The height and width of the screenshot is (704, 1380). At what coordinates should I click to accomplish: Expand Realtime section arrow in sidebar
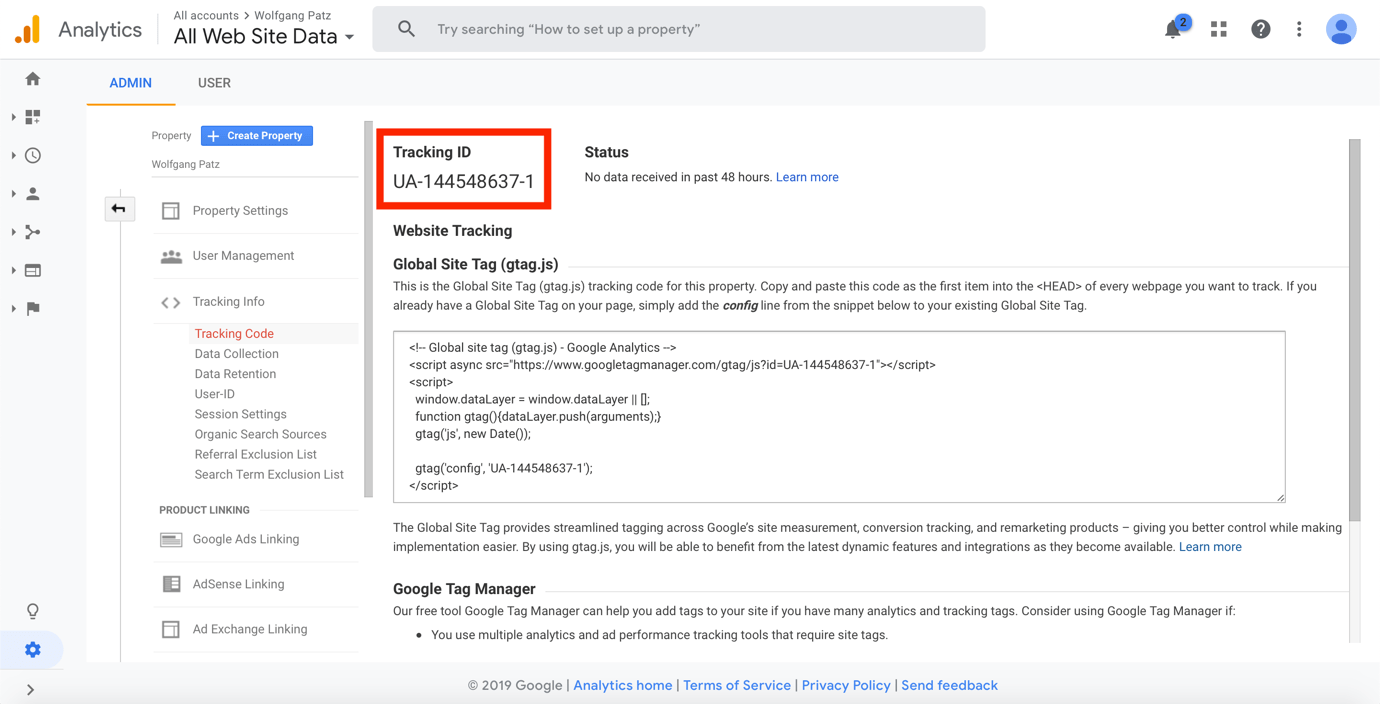[14, 156]
